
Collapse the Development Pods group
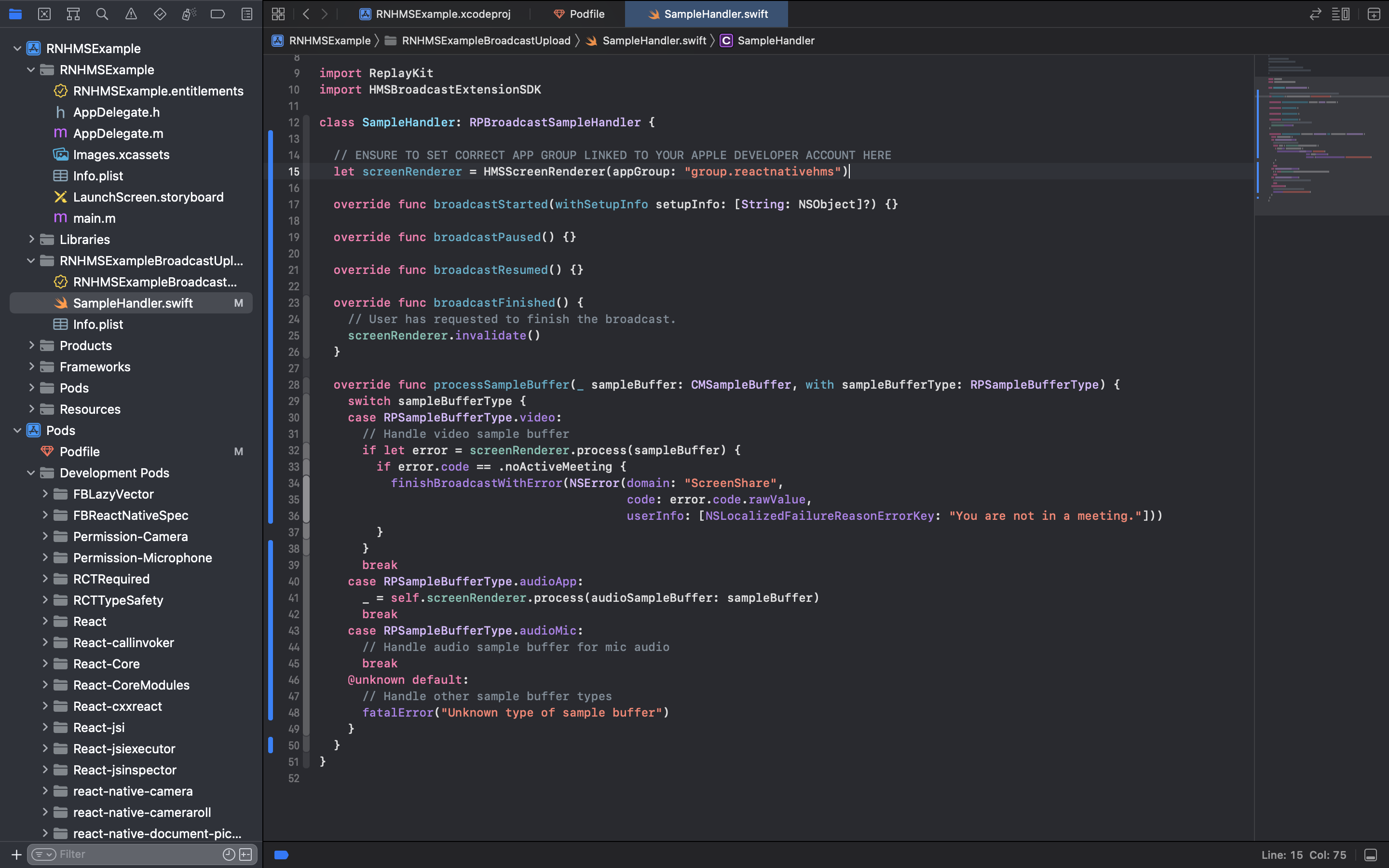[31, 473]
